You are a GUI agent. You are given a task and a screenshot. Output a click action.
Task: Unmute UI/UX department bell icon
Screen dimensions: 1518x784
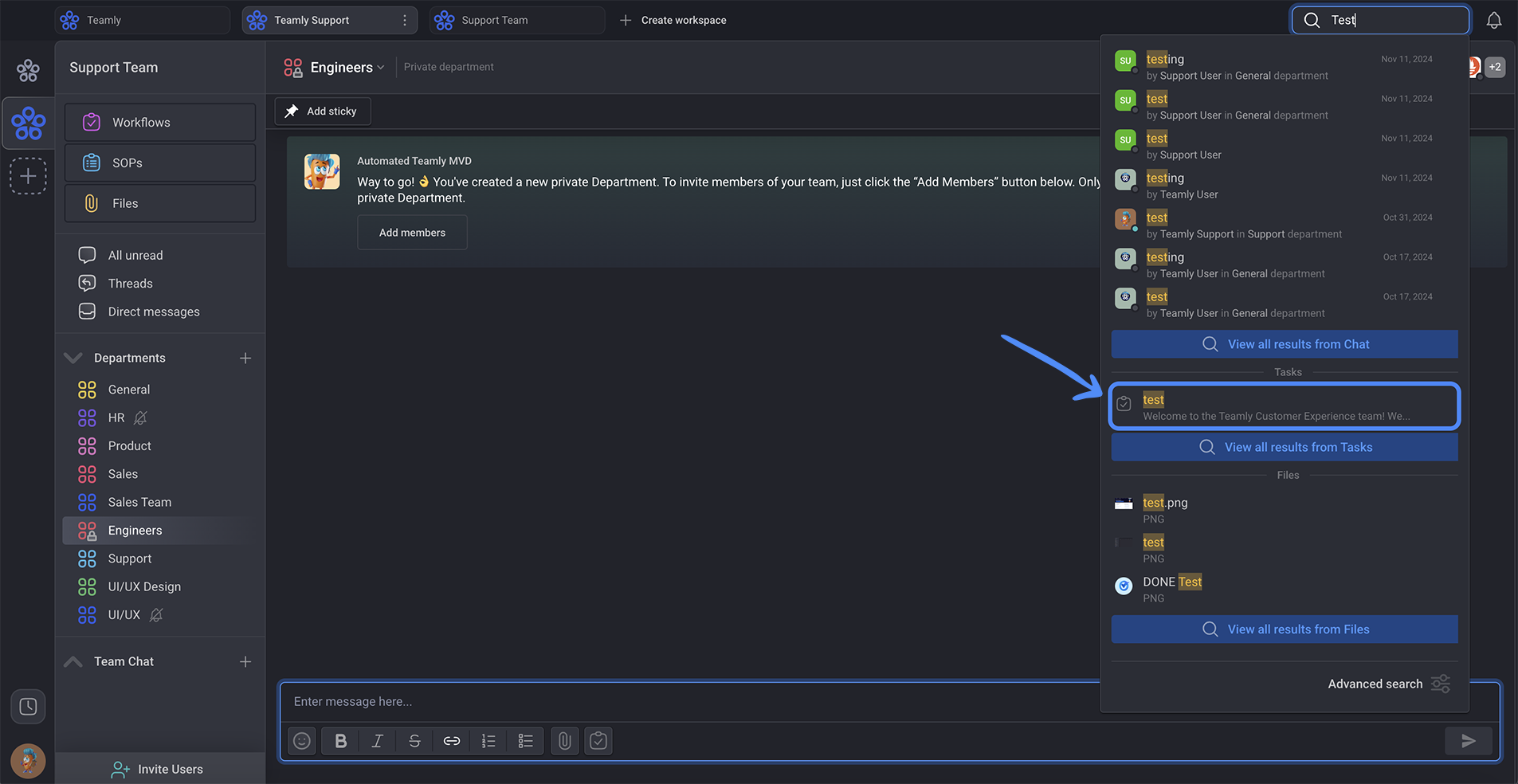pos(156,615)
